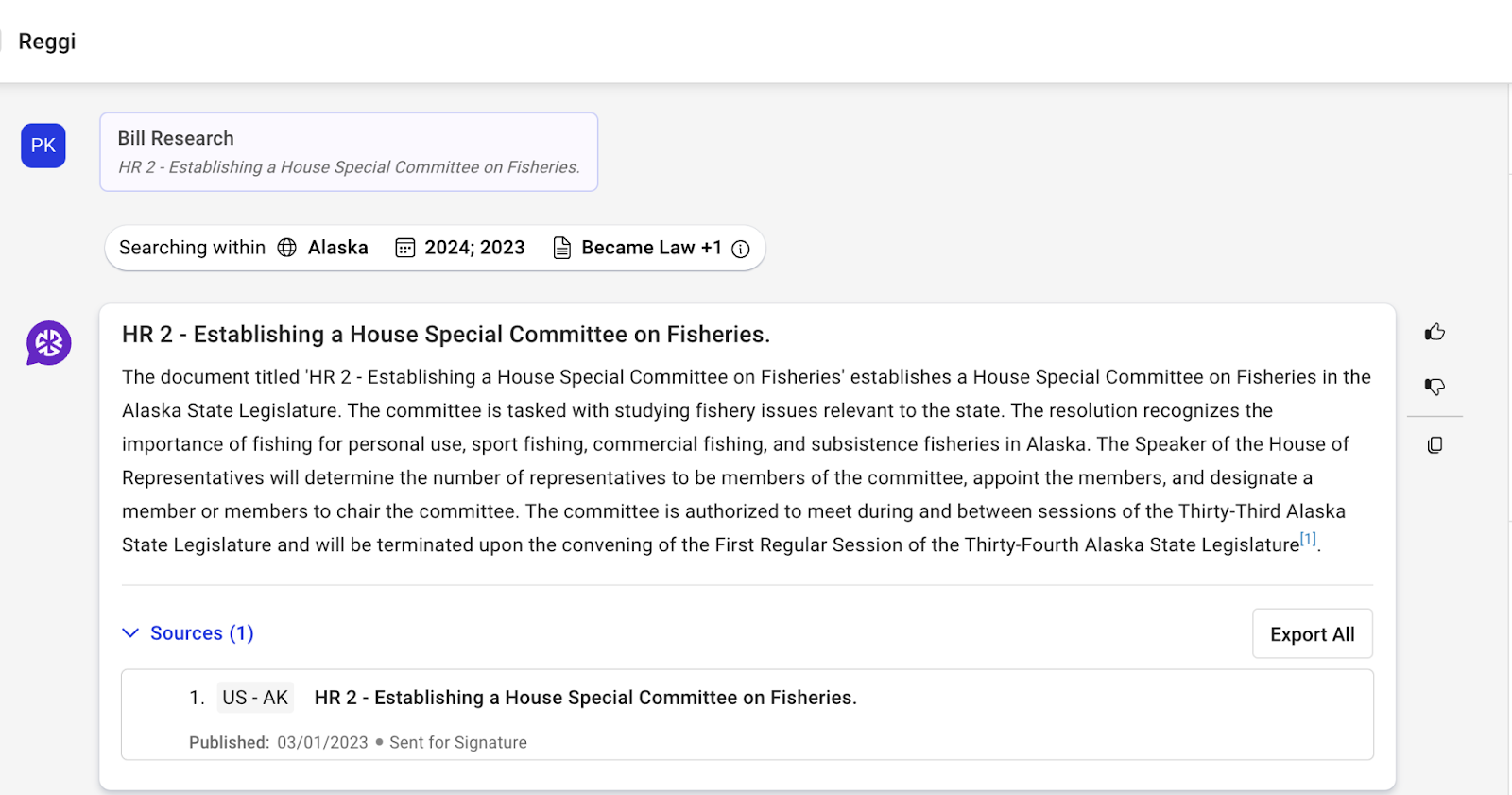The height and width of the screenshot is (795, 1512).
Task: Click the Reggi title in header
Action: tap(47, 42)
